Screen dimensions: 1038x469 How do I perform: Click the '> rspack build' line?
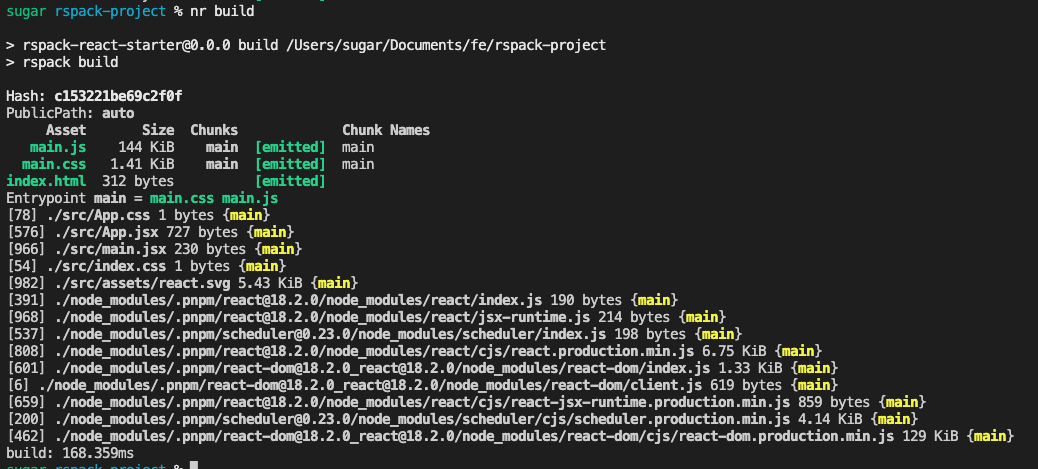[62, 63]
